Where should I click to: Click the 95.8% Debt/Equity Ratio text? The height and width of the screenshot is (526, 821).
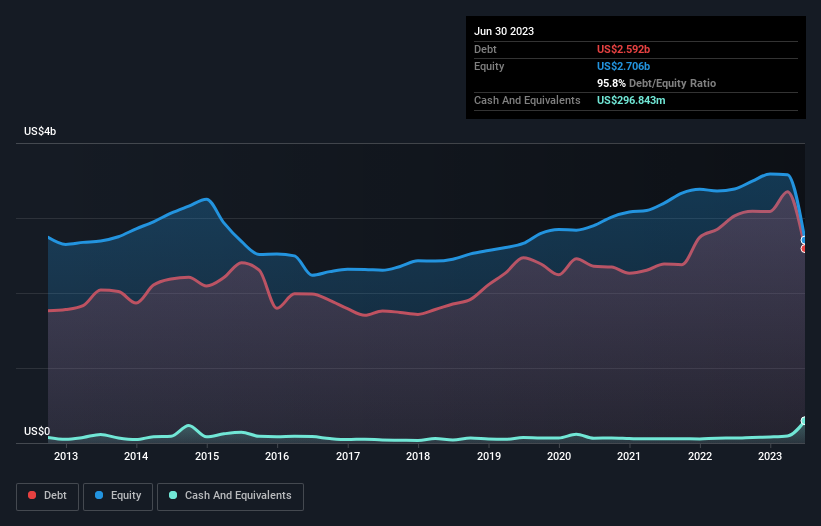656,83
